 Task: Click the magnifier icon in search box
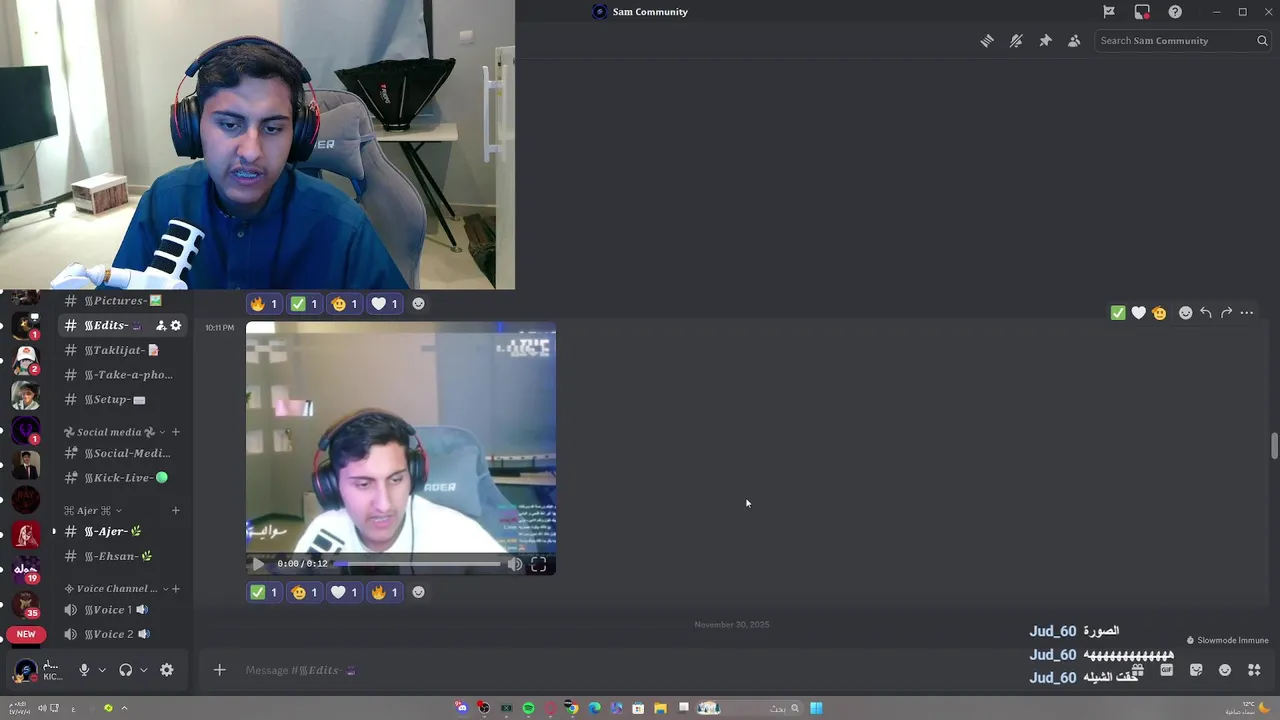[1262, 41]
